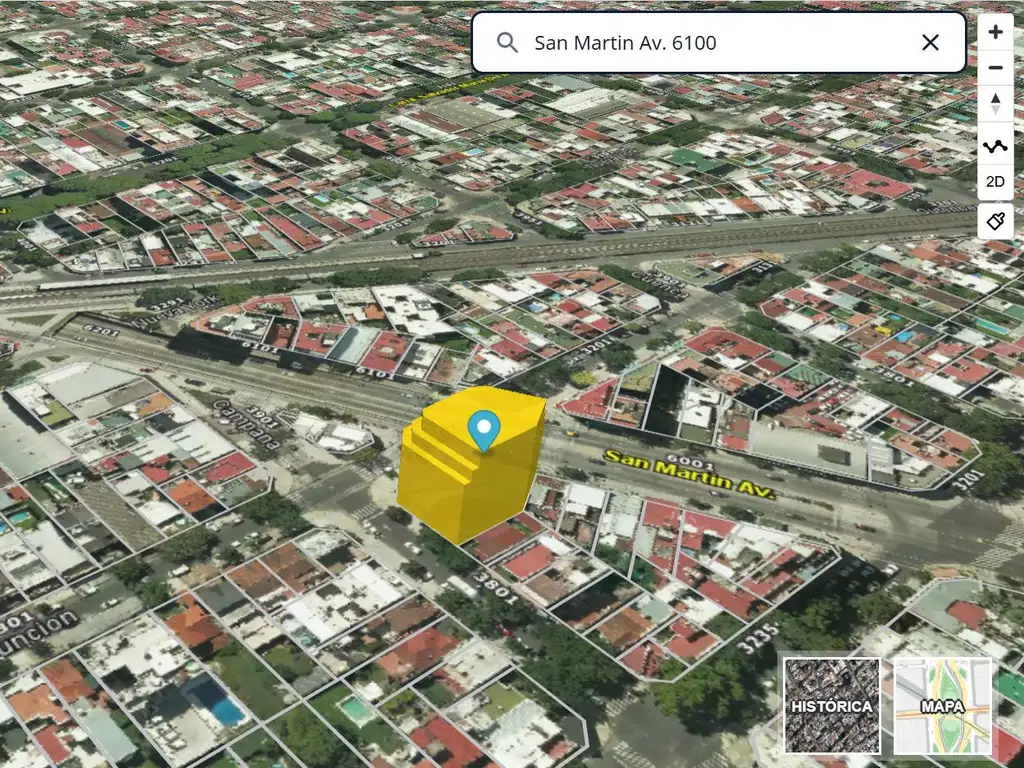Click the search field with San Martin Av. 6100
Viewport: 1024px width, 768px height.
coord(718,42)
